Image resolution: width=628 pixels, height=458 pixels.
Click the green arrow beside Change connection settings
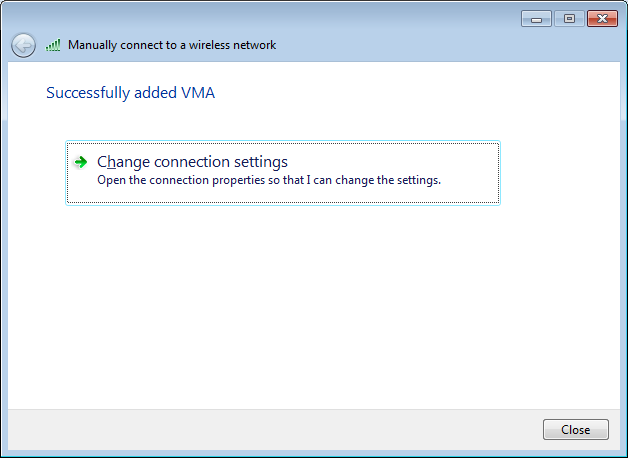(x=81, y=162)
